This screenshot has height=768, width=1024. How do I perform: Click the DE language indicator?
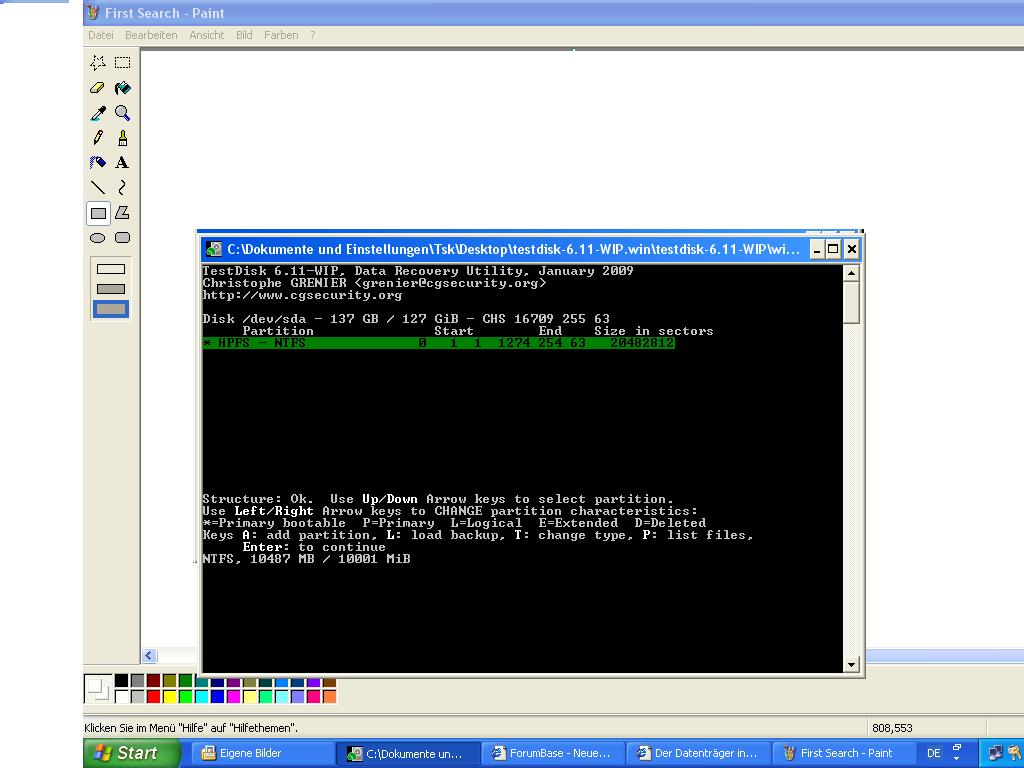934,753
